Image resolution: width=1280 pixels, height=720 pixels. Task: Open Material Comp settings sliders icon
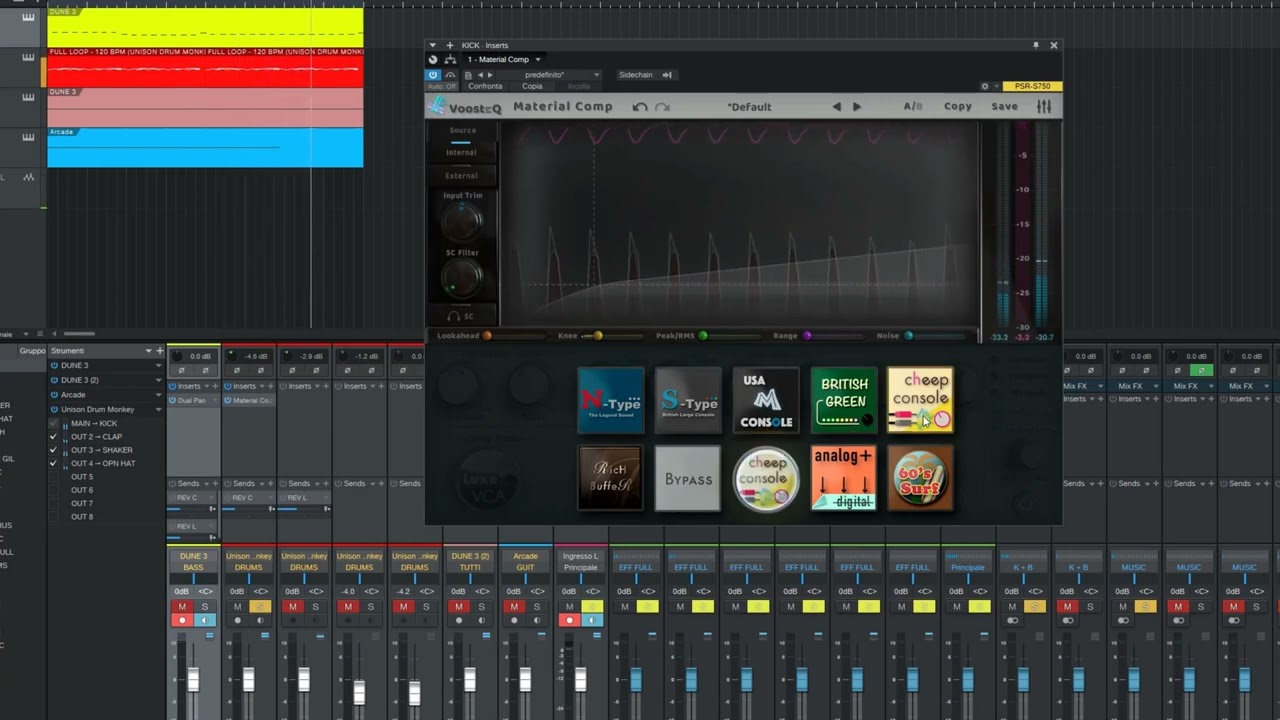point(1044,107)
